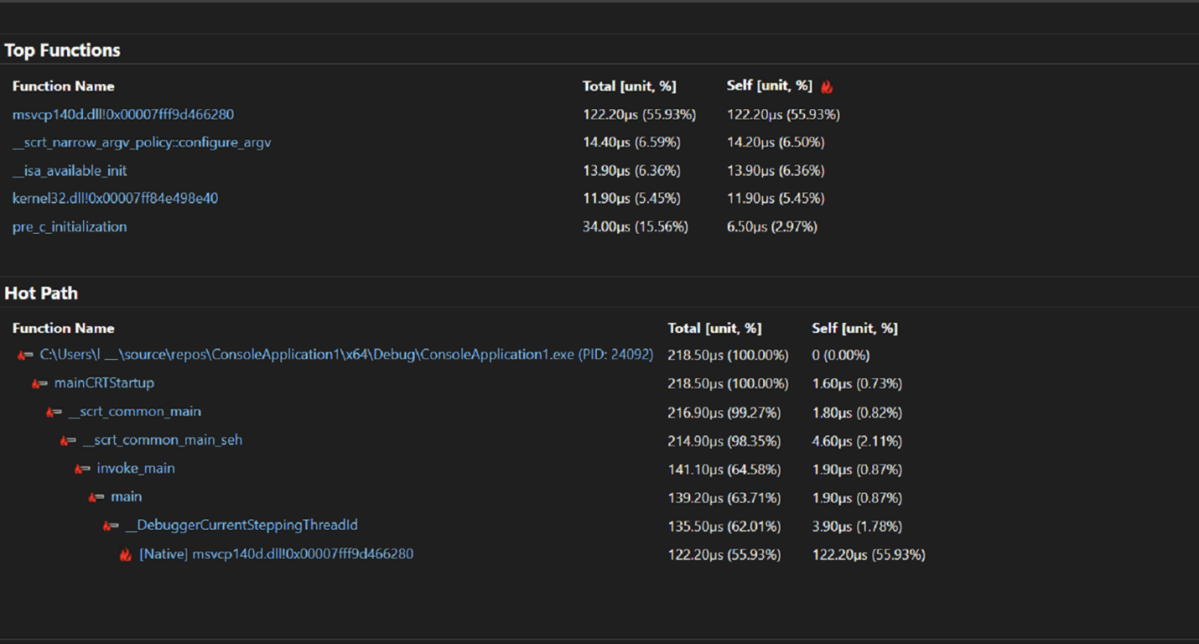1199x644 pixels.
Task: Click Top Functions Function Name column header
Action: coord(63,86)
